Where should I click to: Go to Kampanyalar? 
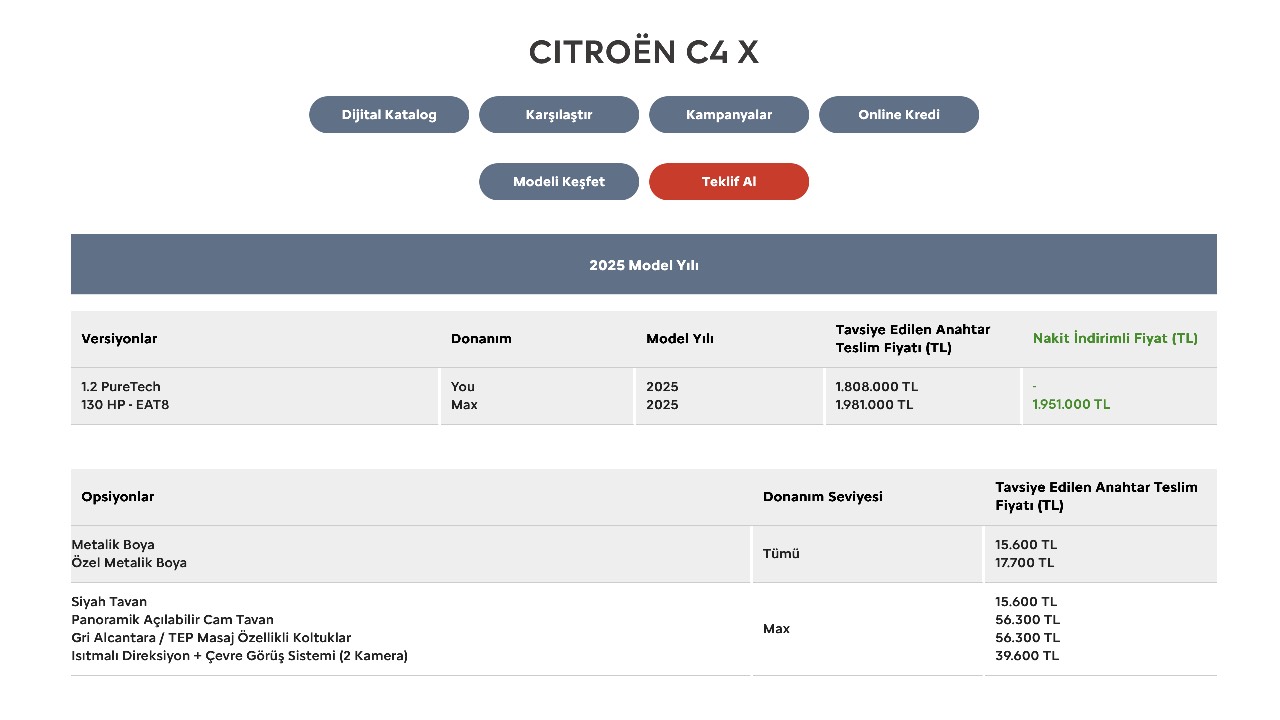click(729, 115)
